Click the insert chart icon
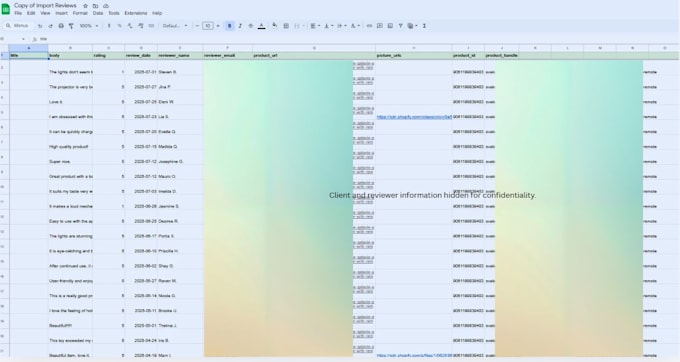Viewport: 680px width, 362px height. pyautogui.click(x=390, y=26)
